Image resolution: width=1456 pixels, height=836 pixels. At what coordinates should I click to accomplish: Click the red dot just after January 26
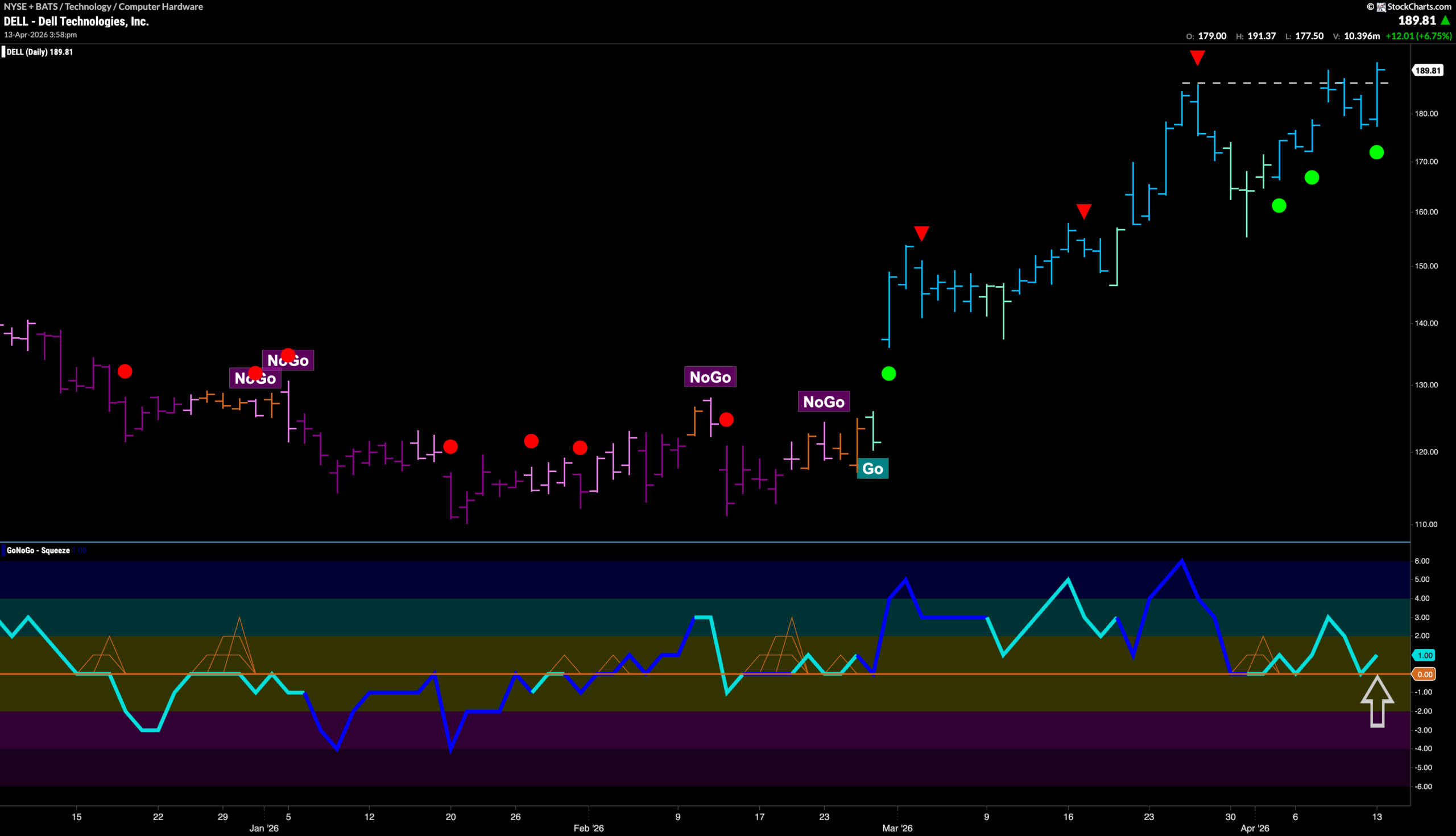(x=531, y=441)
